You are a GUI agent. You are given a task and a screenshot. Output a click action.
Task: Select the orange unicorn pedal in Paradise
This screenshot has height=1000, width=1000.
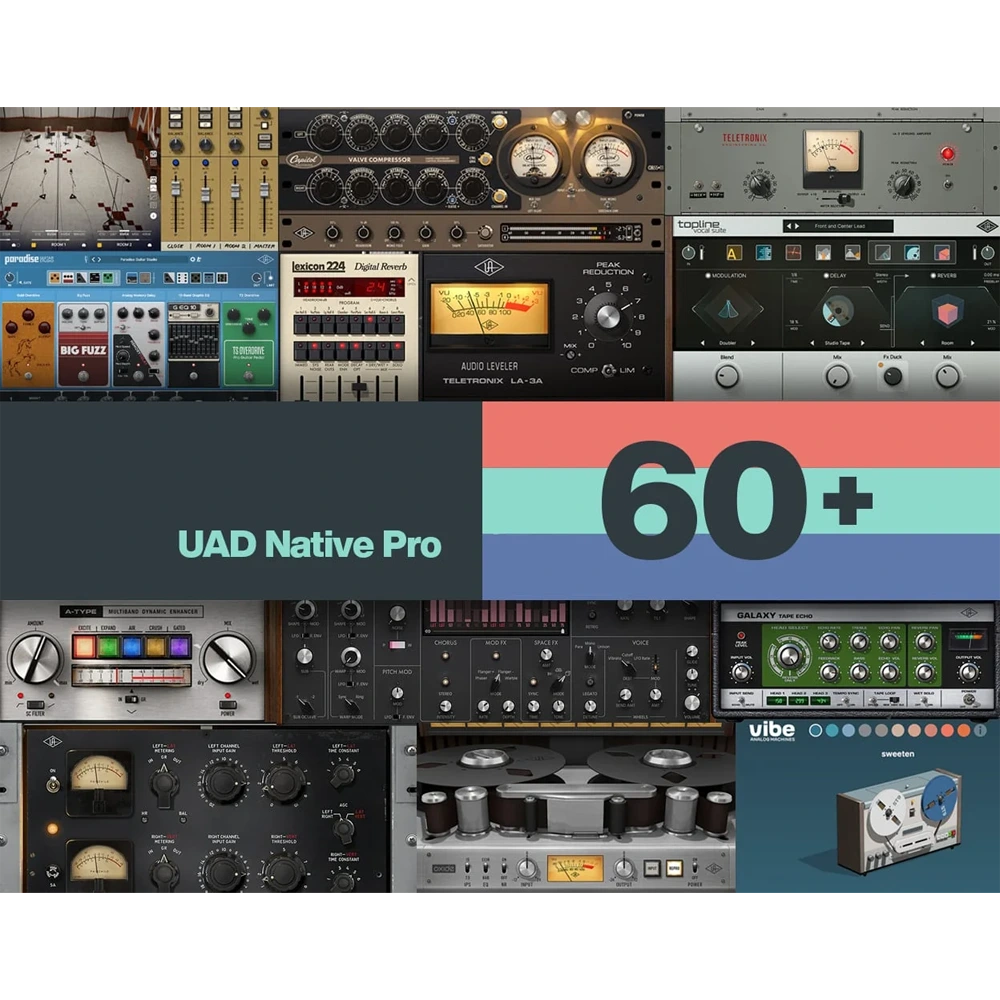point(28,344)
